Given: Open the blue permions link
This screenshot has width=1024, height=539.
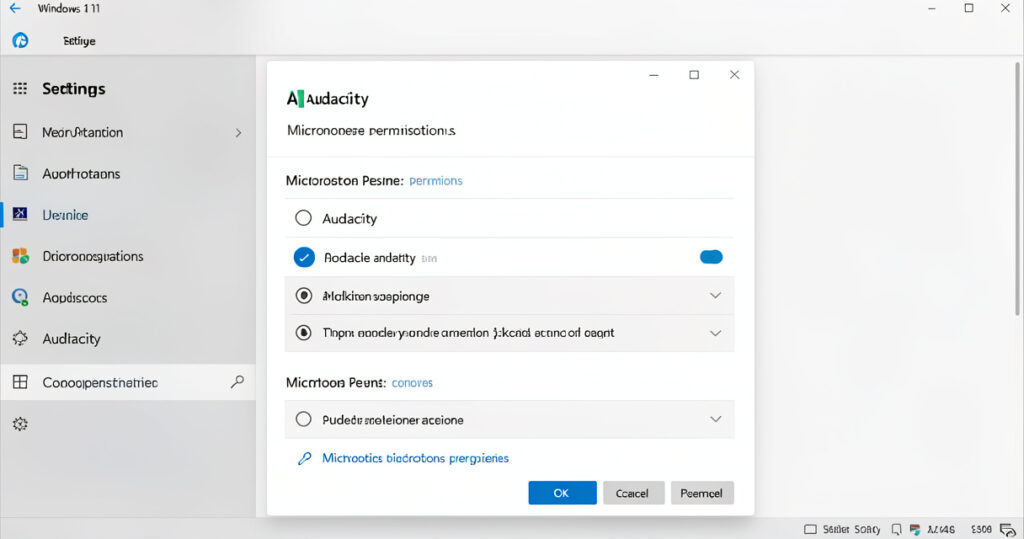Looking at the screenshot, I should (436, 181).
